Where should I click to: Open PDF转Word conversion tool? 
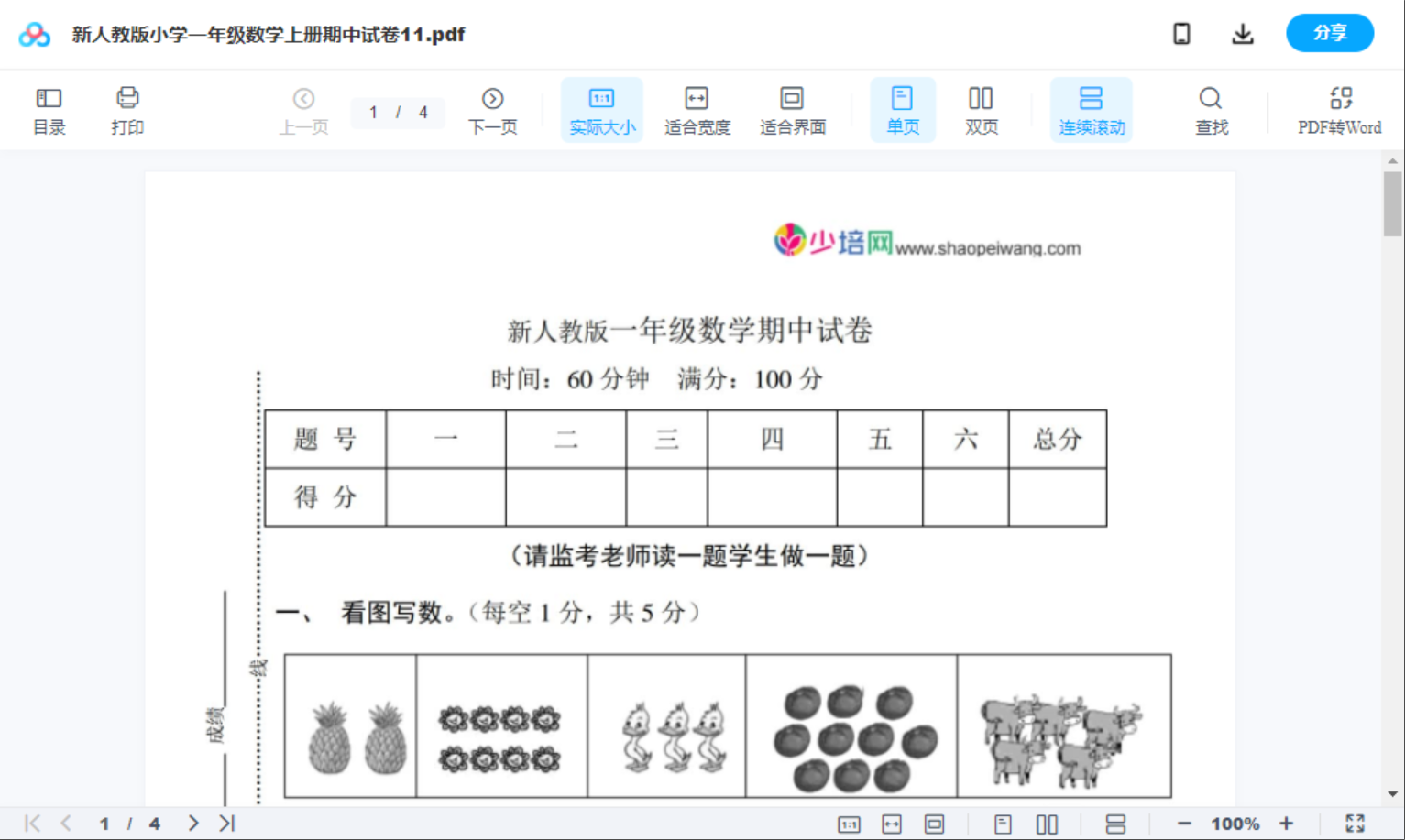(x=1341, y=108)
